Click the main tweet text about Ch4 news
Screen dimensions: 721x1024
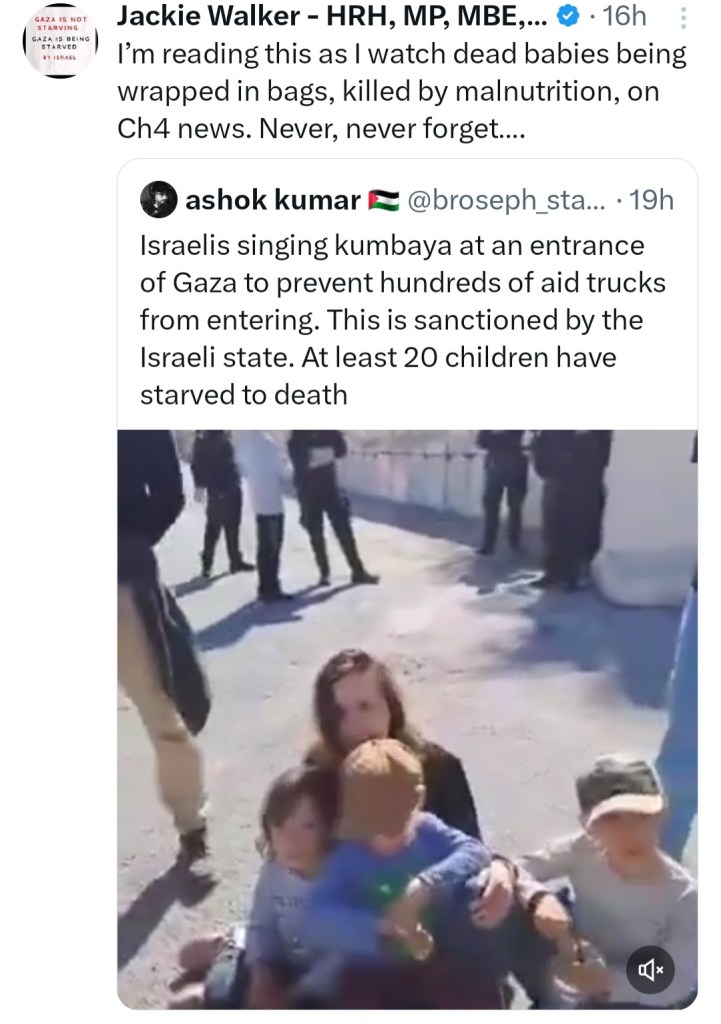(402, 91)
